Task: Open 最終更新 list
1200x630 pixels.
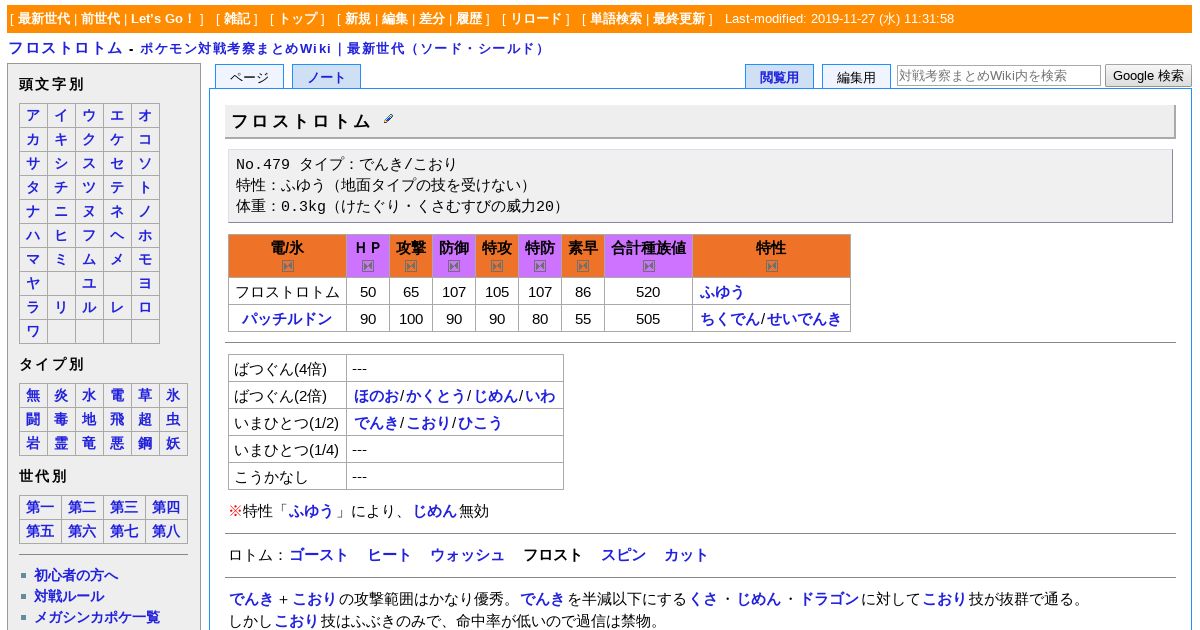Action: [x=679, y=19]
